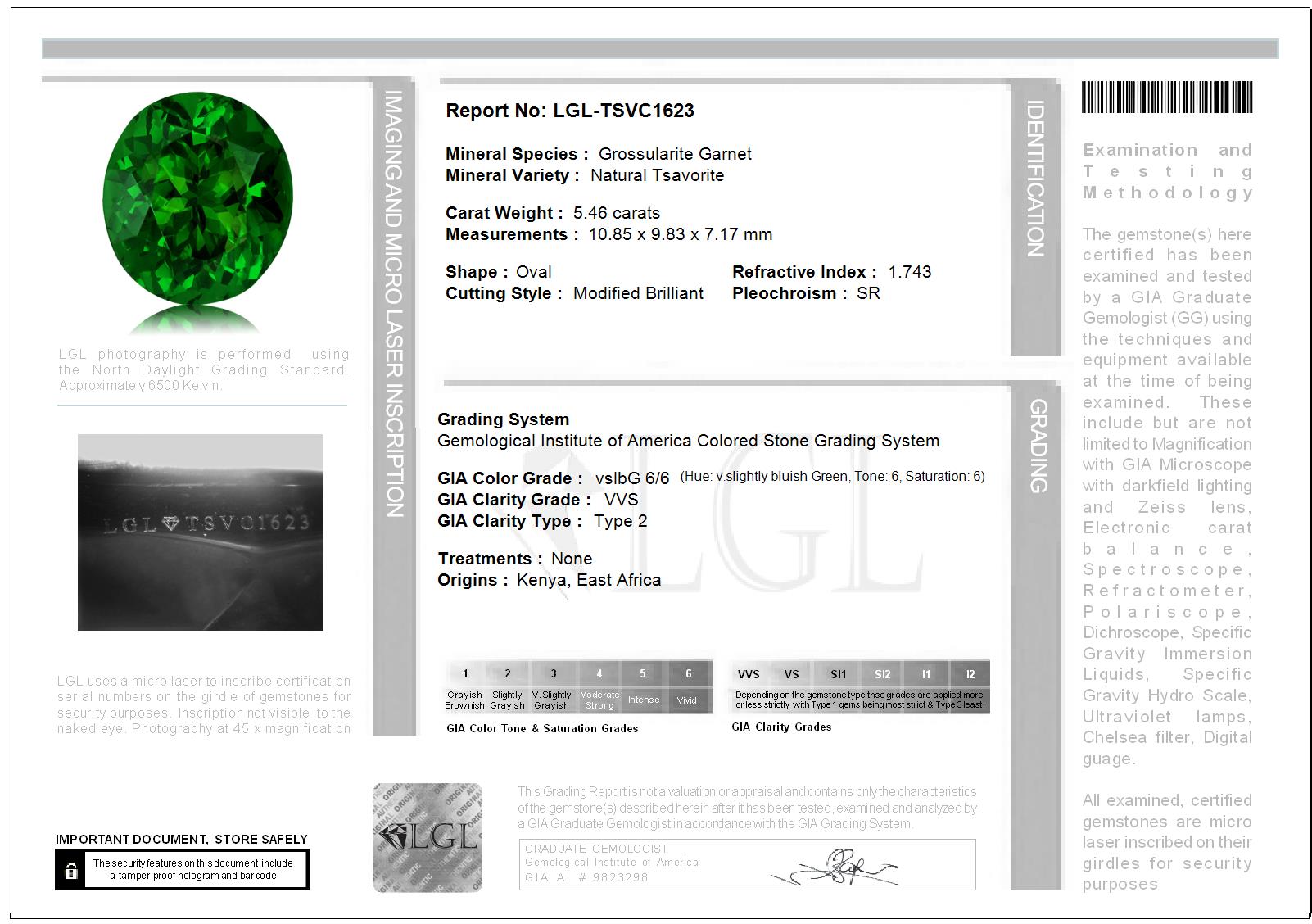The height and width of the screenshot is (924, 1312).
Task: Click the 'Type 2' clarity type value
Action: [x=621, y=521]
